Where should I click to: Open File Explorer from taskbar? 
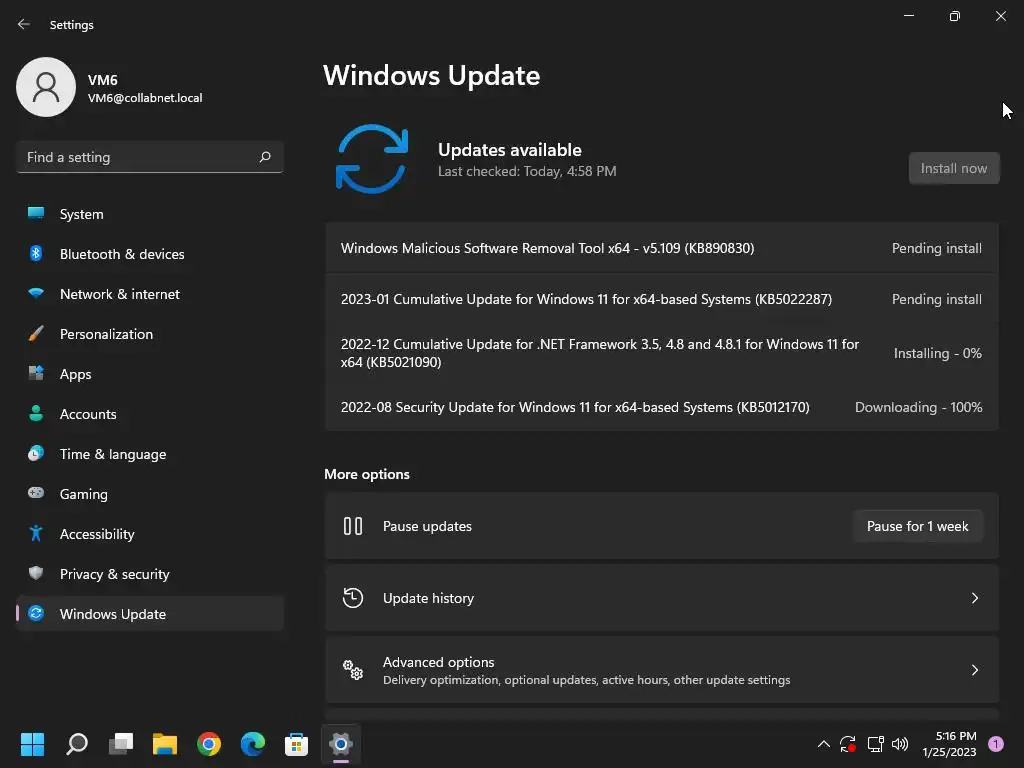click(165, 744)
